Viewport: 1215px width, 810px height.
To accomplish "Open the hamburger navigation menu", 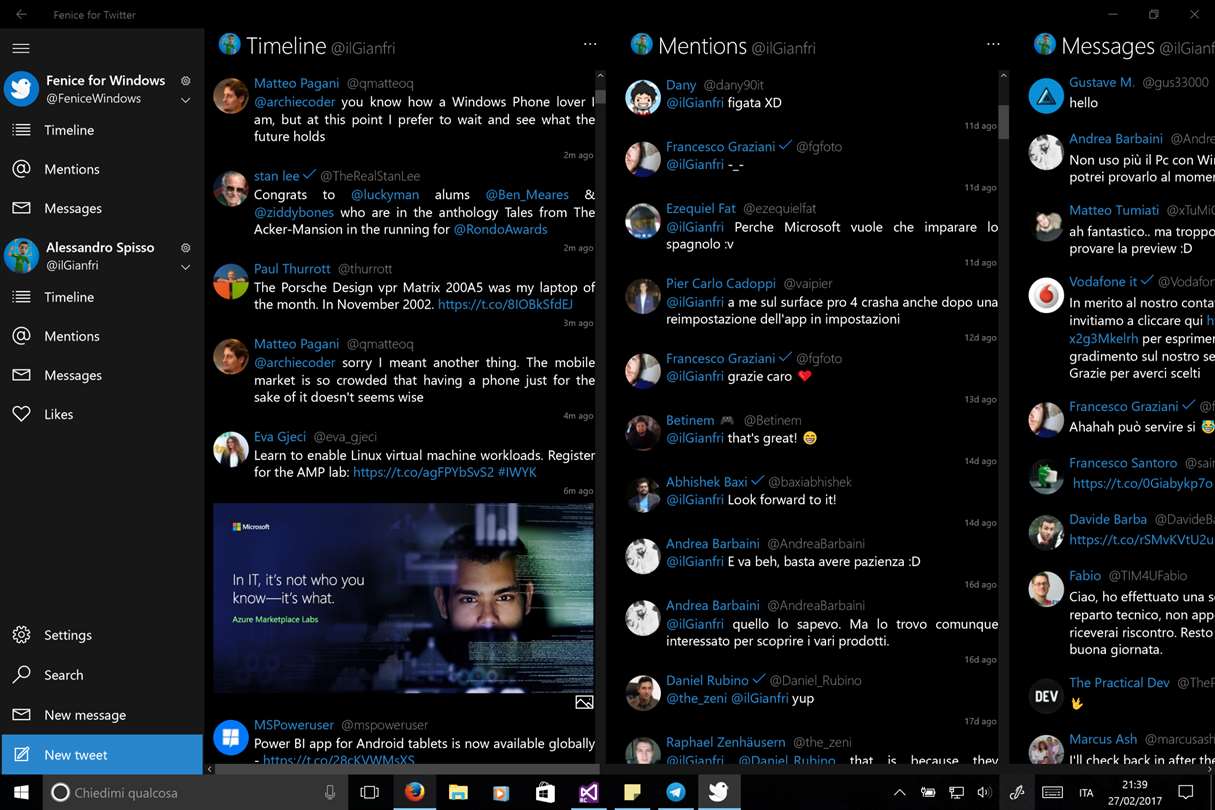I will (21, 48).
